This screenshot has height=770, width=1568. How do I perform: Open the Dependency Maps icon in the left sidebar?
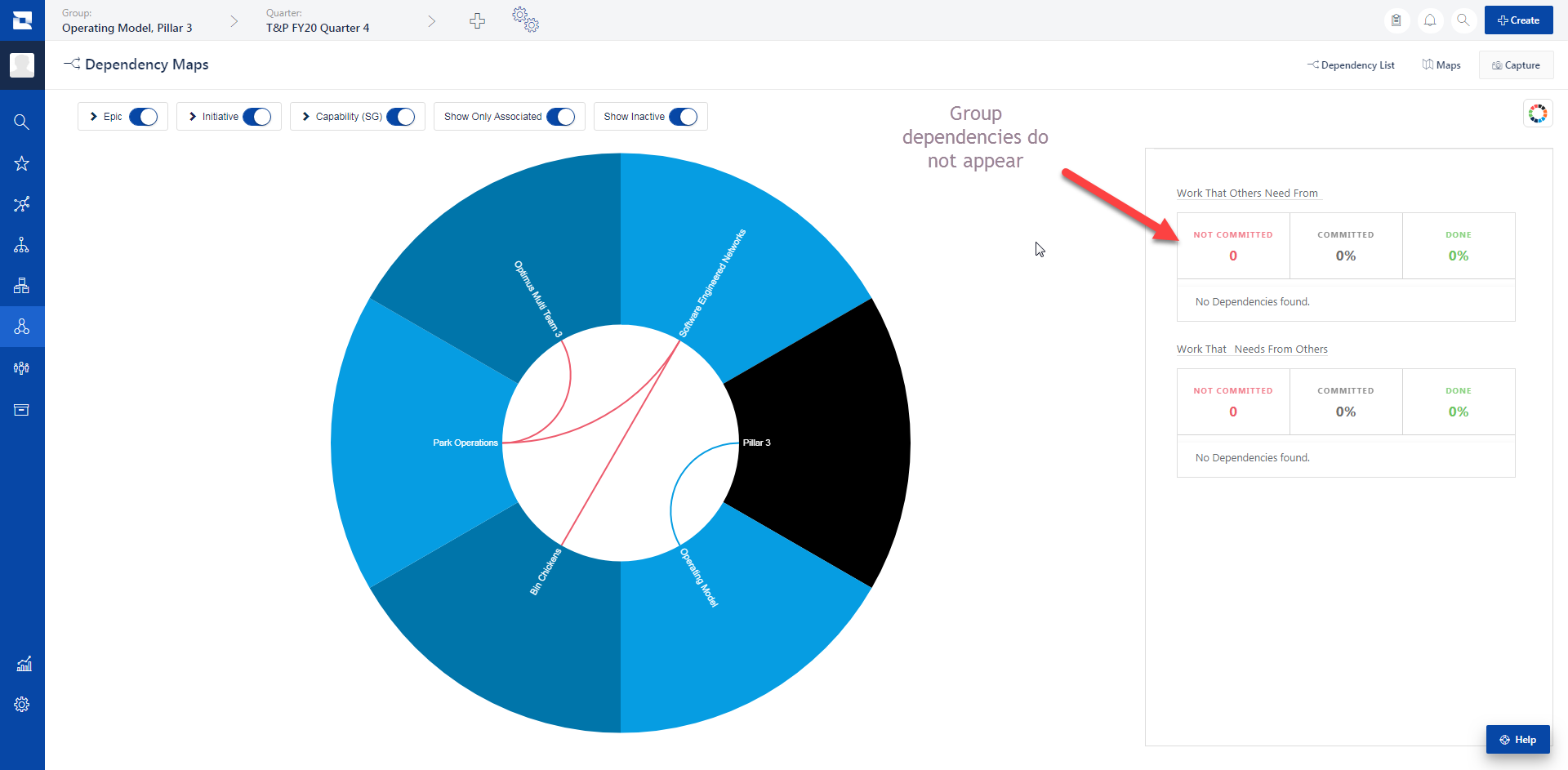pyautogui.click(x=22, y=327)
